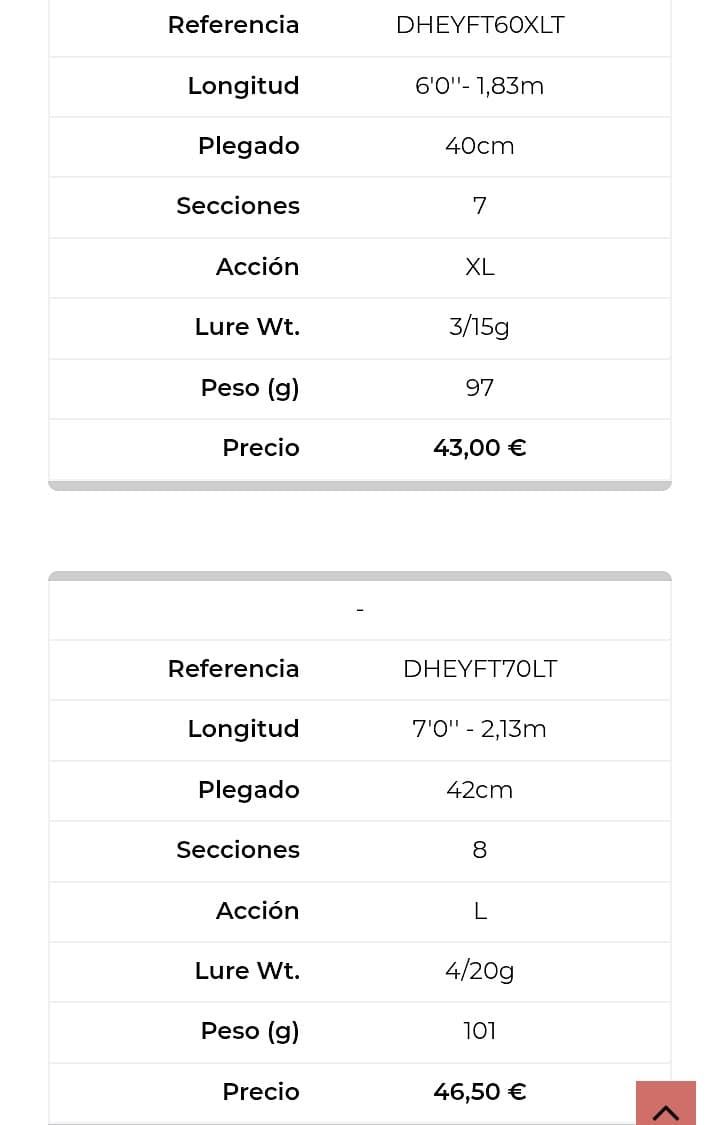
Task: Click the dash header of second table
Action: (360, 610)
